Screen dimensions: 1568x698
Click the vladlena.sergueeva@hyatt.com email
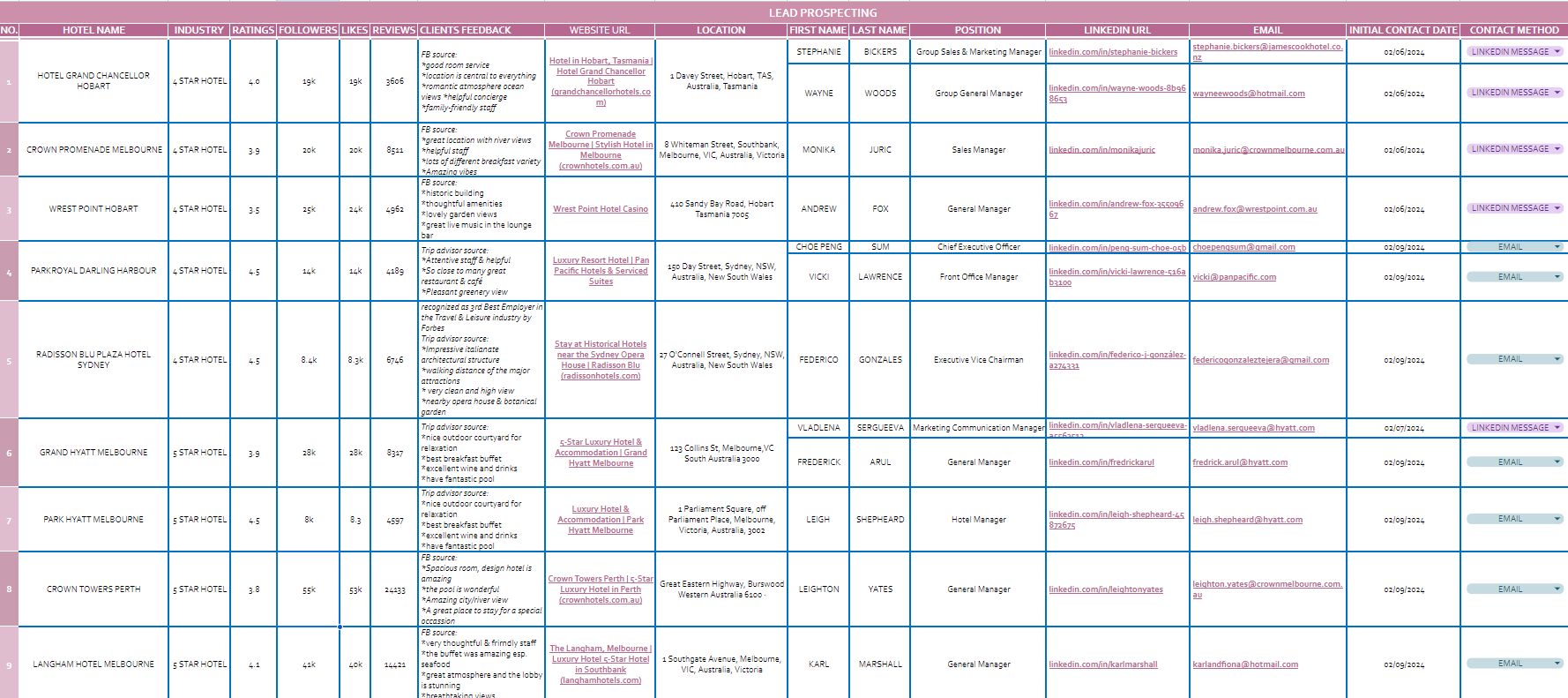click(1253, 428)
